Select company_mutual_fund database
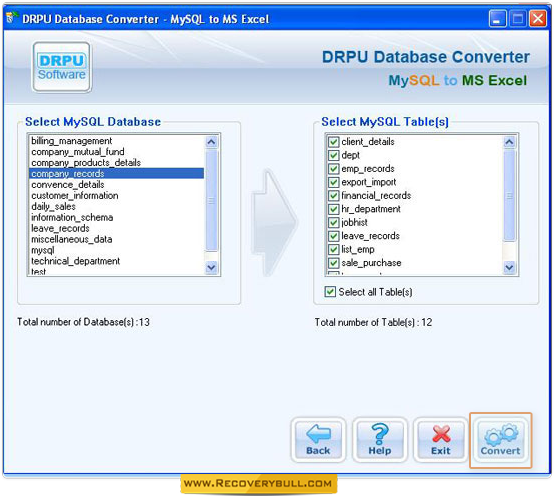Screen dimensions: 554x496 pyautogui.click(x=117, y=152)
